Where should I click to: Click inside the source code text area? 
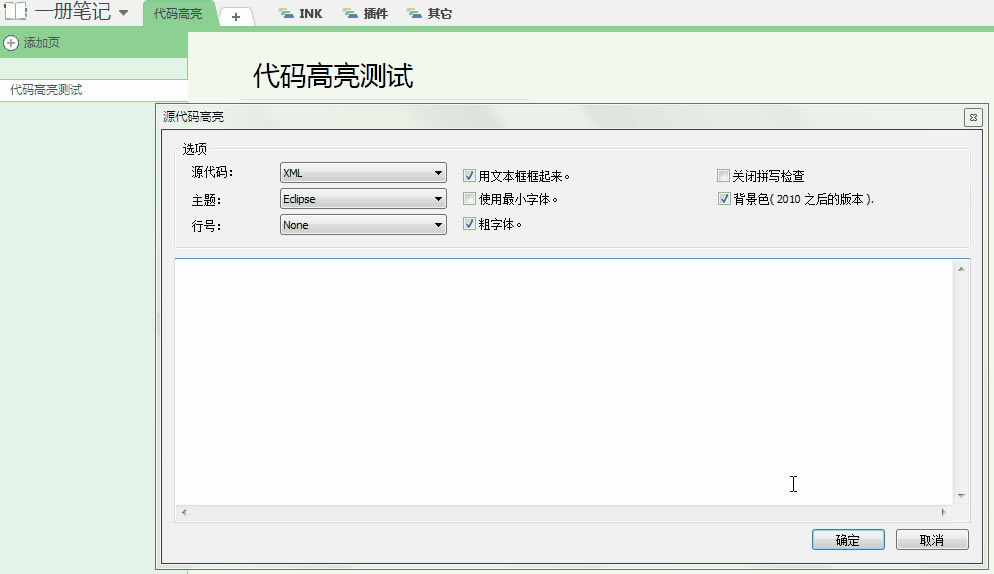[564, 382]
